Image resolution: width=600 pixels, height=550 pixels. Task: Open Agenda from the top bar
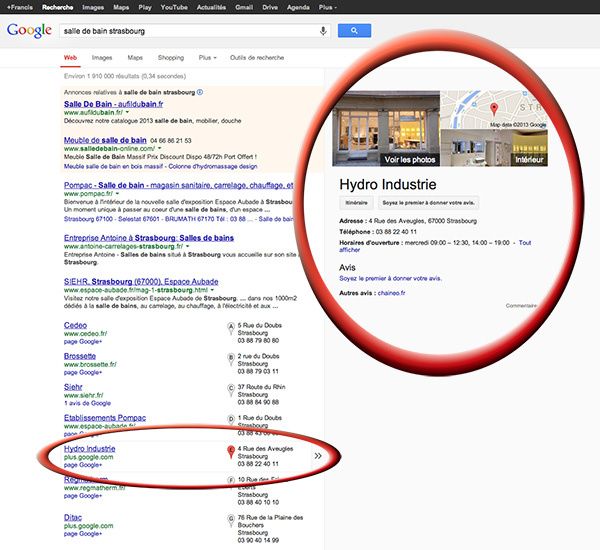pyautogui.click(x=298, y=7)
